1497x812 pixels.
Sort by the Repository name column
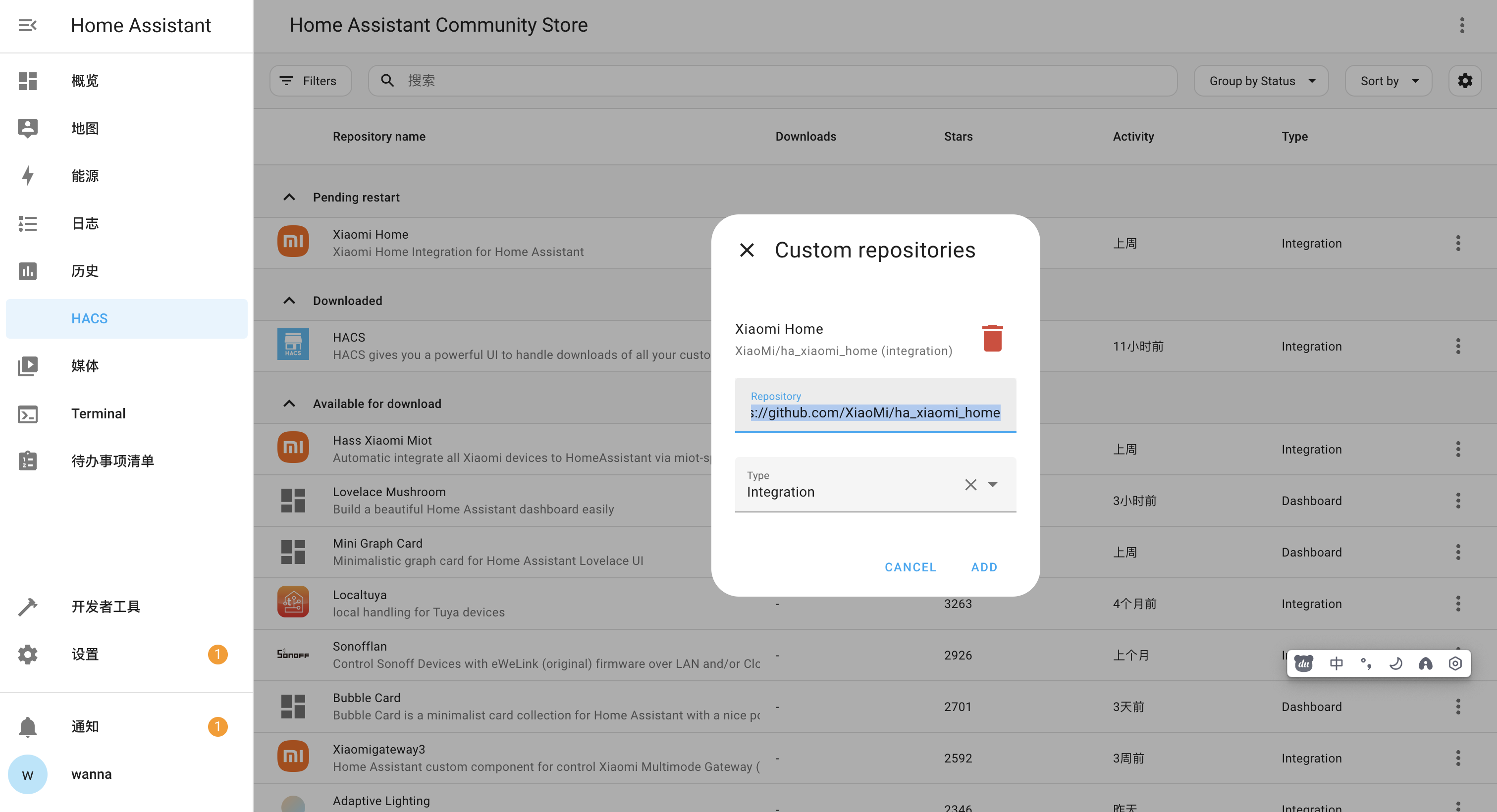click(x=379, y=137)
